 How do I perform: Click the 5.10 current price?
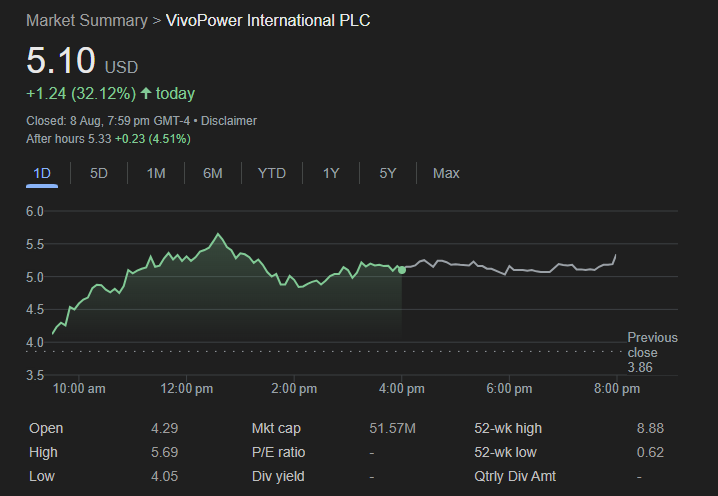[61, 60]
